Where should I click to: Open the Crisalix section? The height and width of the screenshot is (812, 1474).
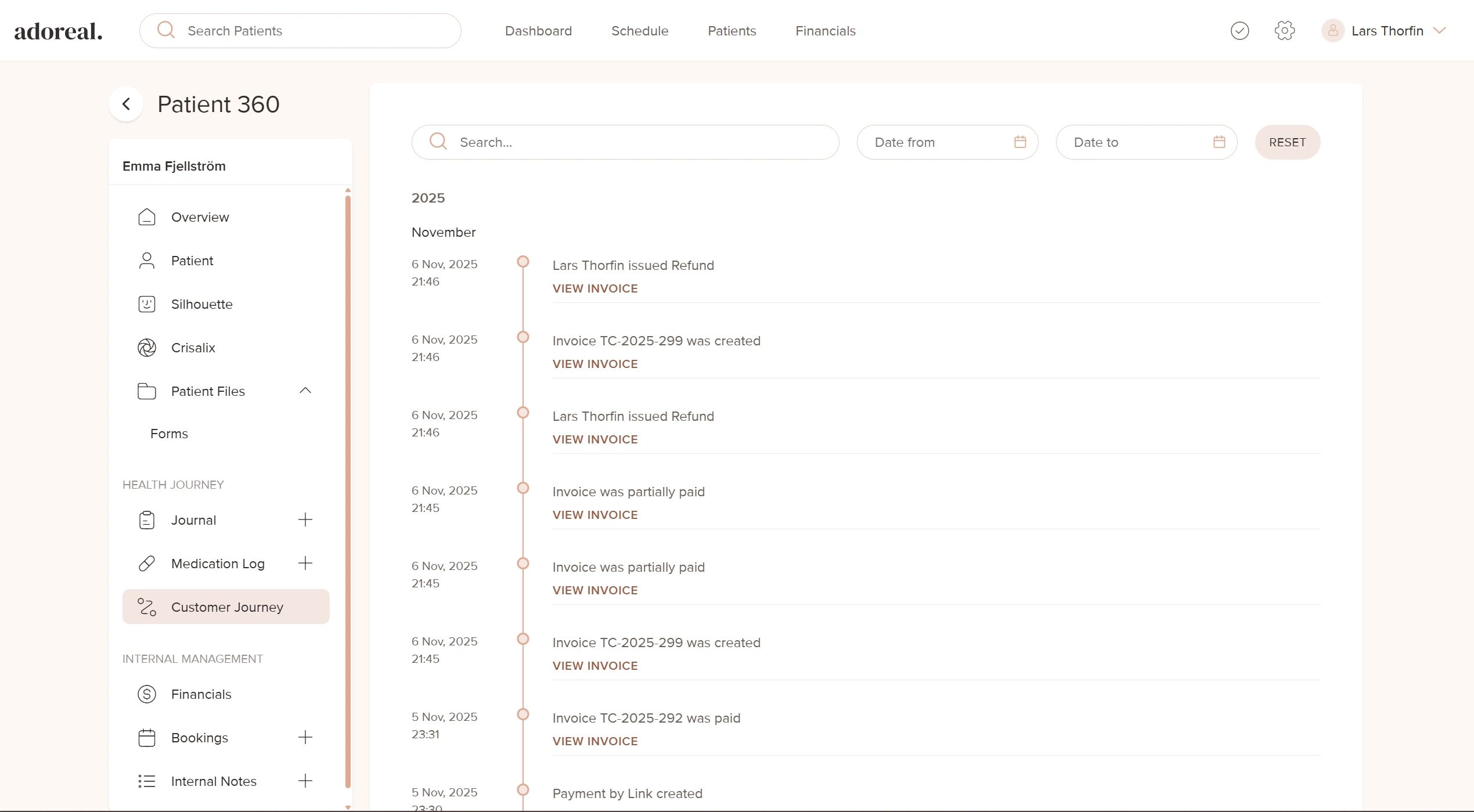[193, 348]
